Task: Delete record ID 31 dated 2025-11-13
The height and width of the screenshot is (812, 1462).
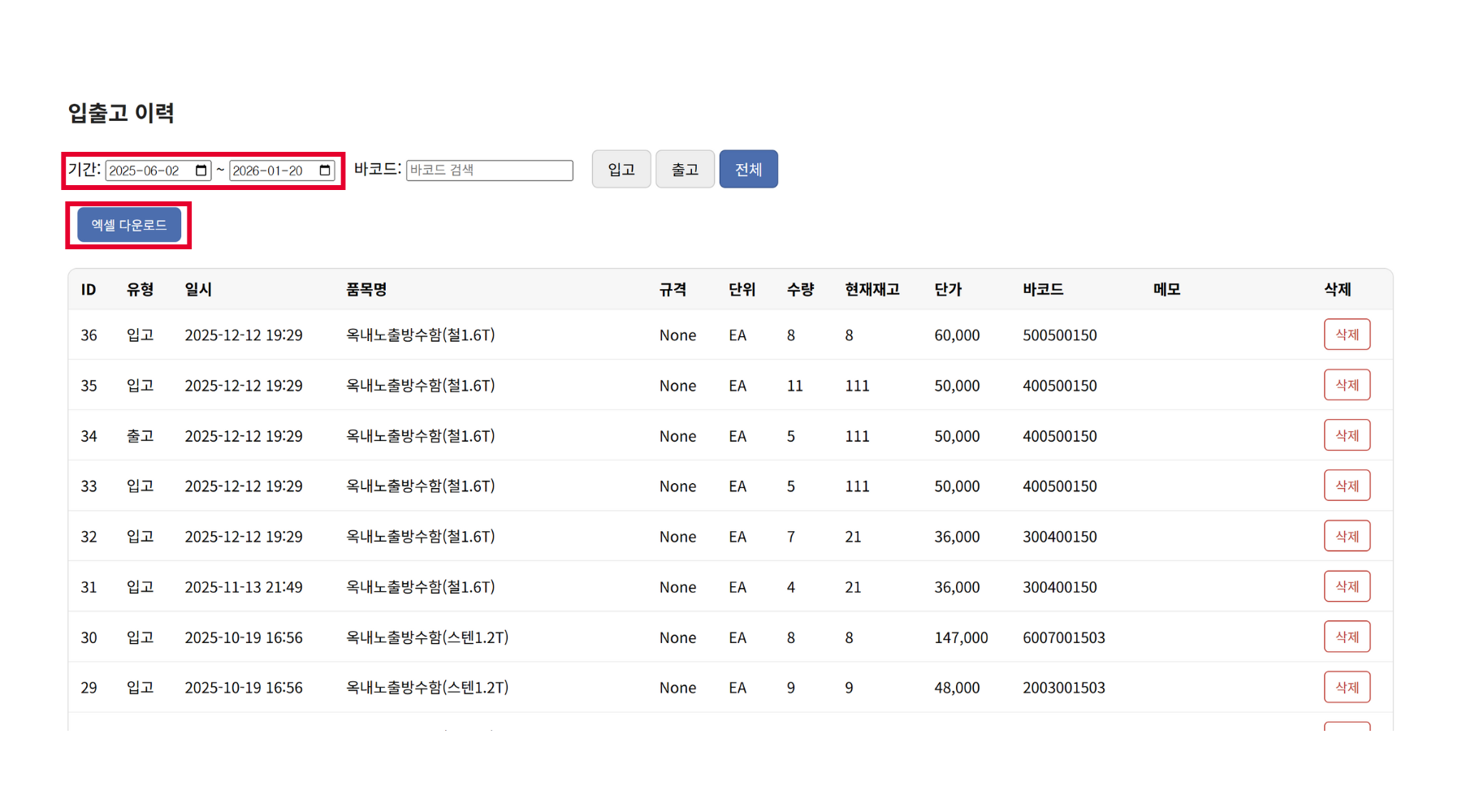Action: (1346, 586)
